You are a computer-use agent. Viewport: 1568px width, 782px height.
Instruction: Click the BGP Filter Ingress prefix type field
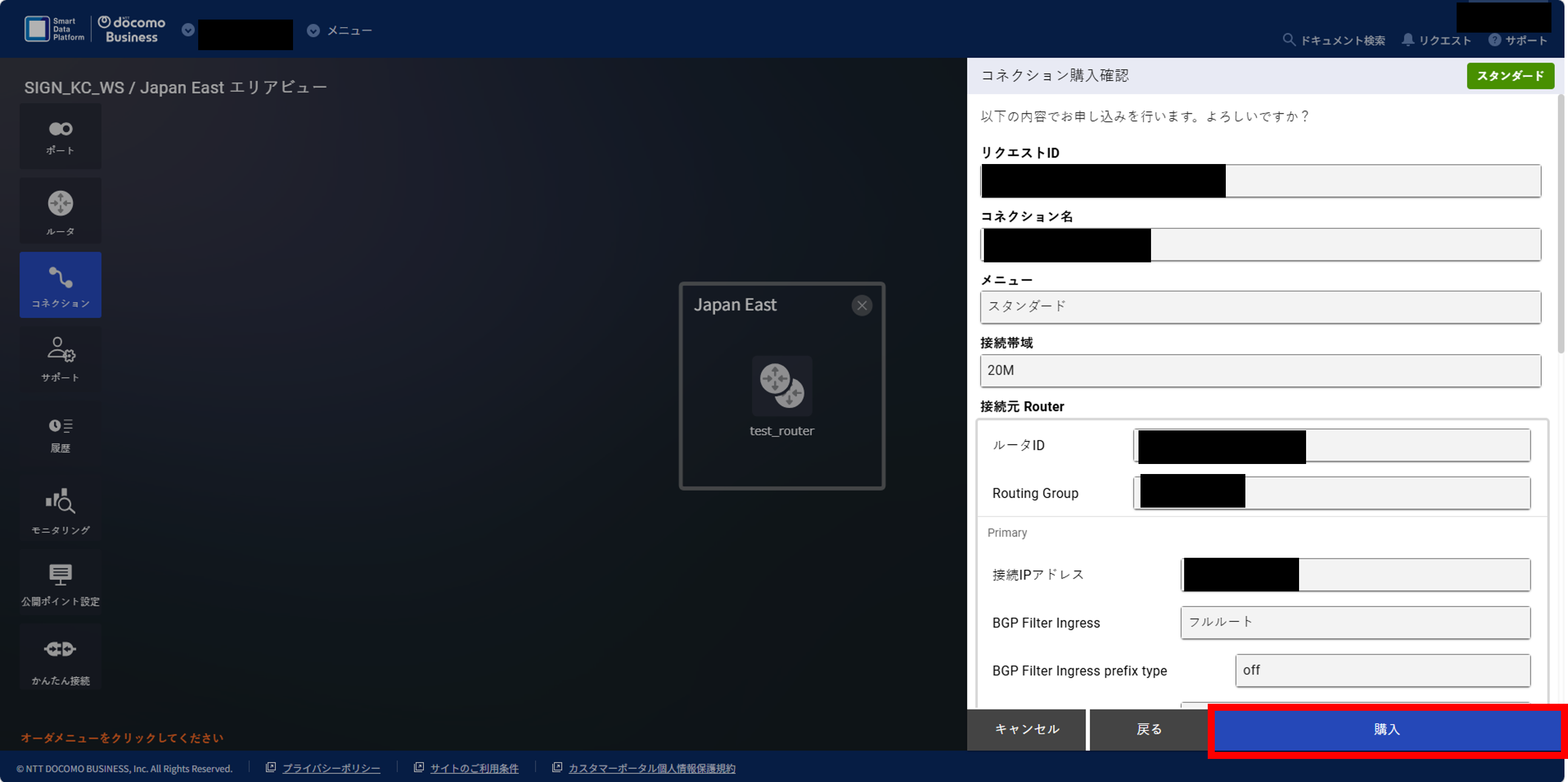(1383, 671)
